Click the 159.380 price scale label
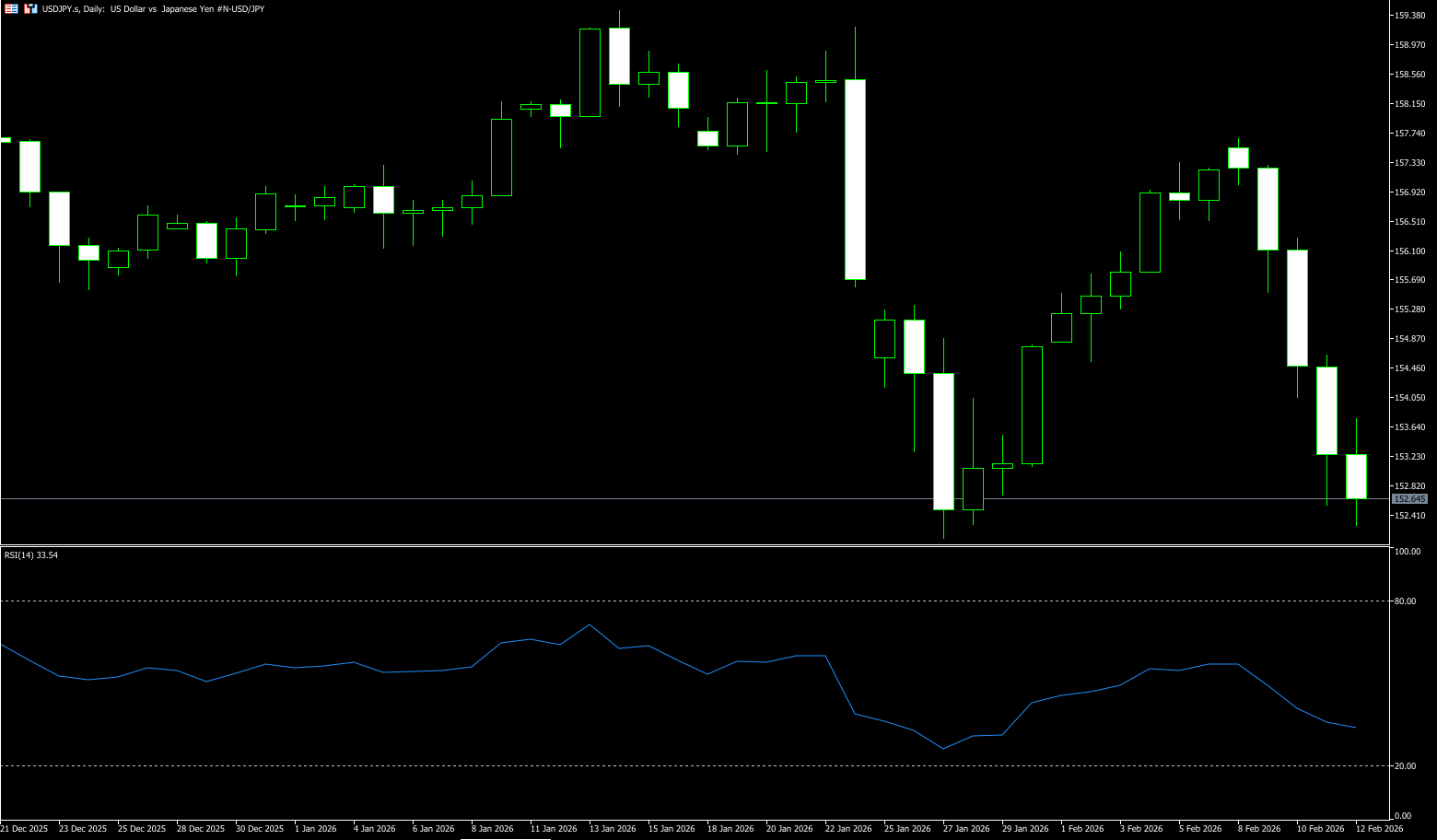This screenshot has height=840, width=1437. click(1410, 16)
